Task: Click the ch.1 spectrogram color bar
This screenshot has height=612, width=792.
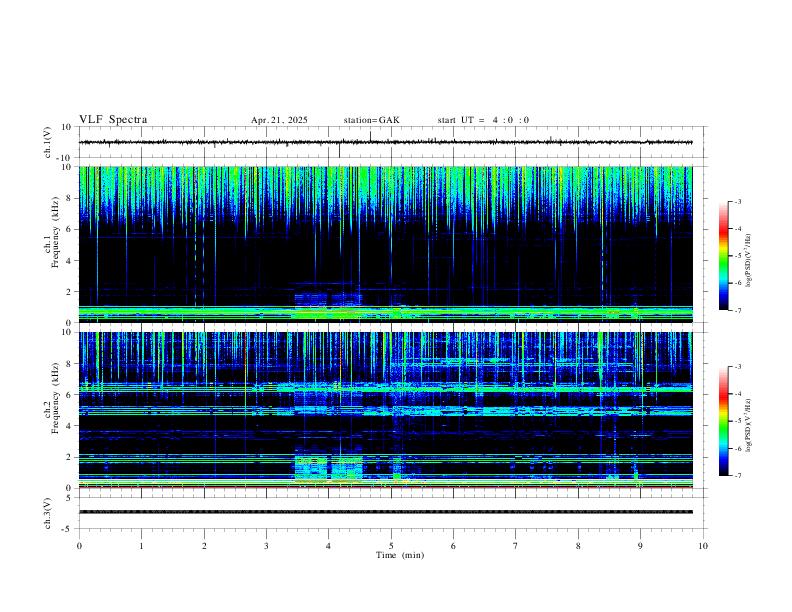Action: (x=723, y=256)
